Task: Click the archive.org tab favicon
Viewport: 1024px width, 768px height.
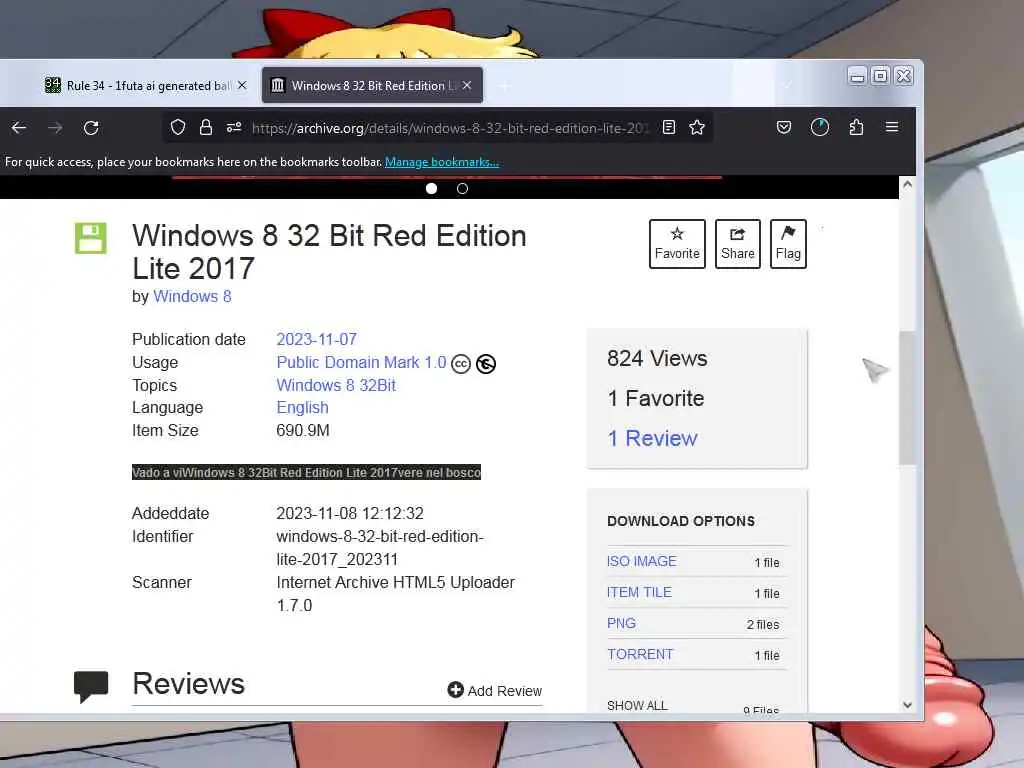Action: (x=278, y=85)
